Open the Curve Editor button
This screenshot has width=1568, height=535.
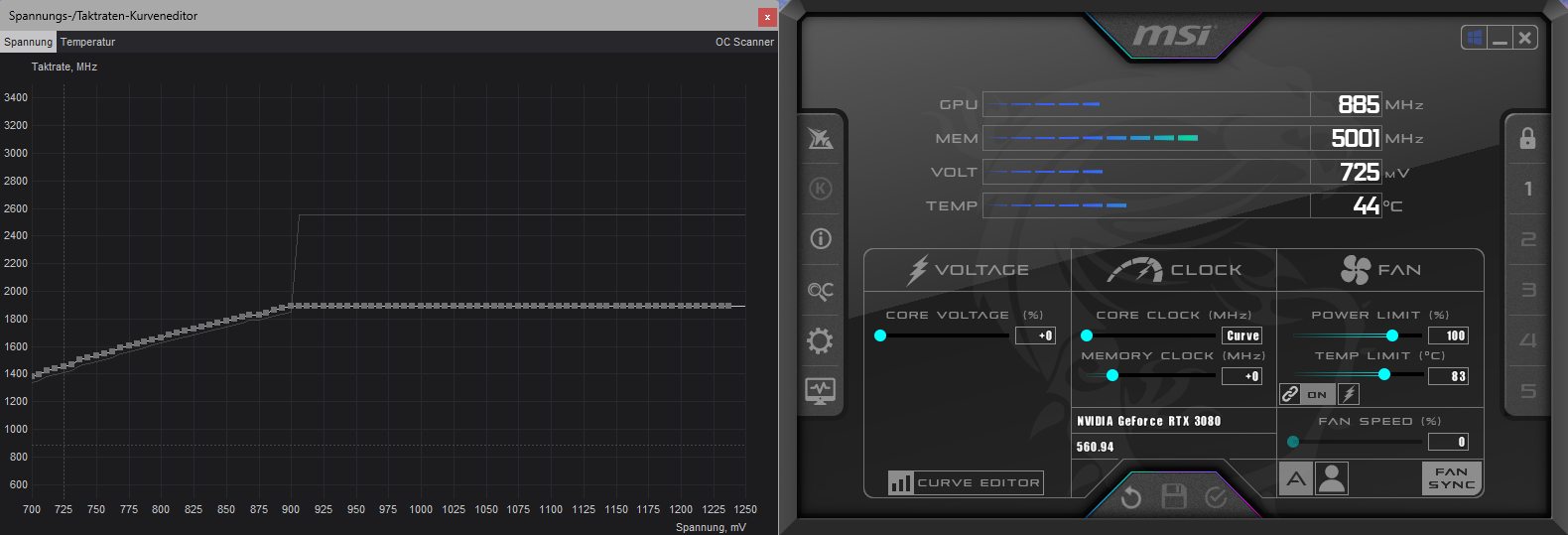[x=966, y=482]
